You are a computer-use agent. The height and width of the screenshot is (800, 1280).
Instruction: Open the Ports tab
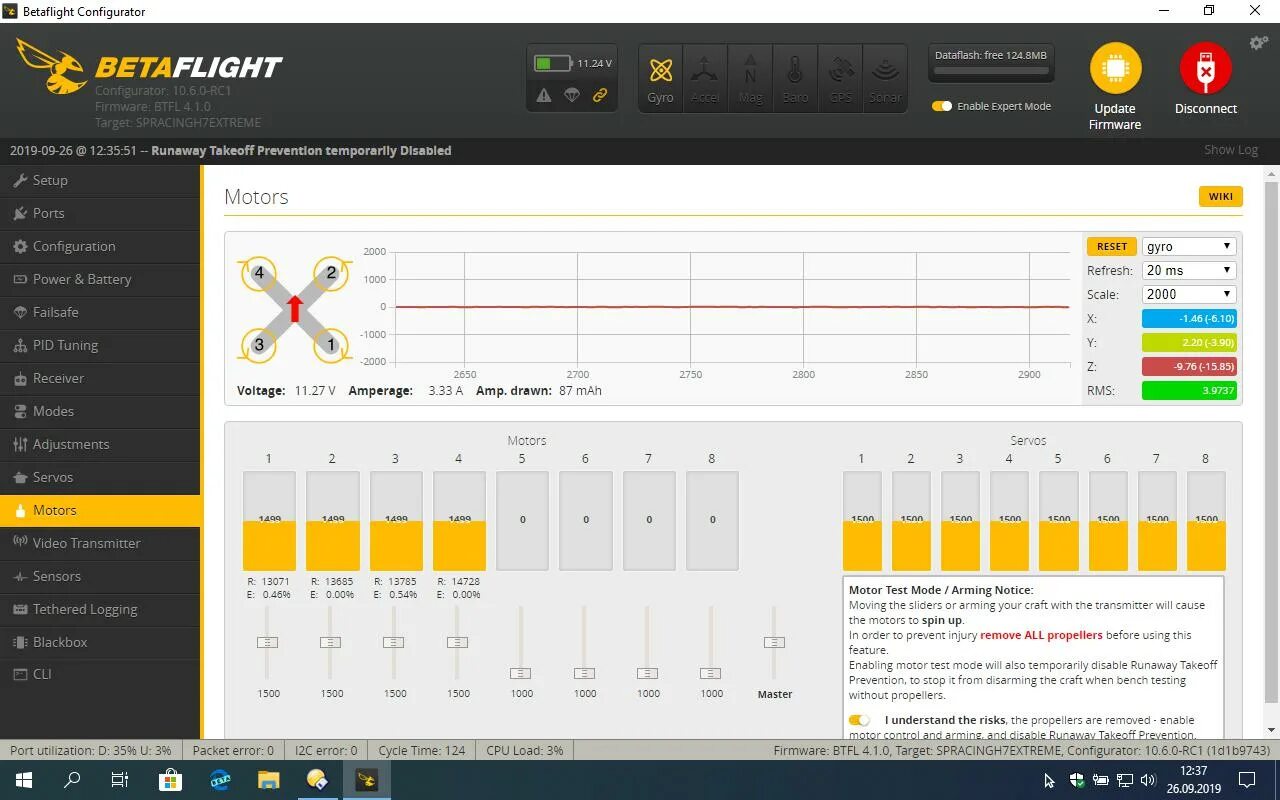point(100,213)
